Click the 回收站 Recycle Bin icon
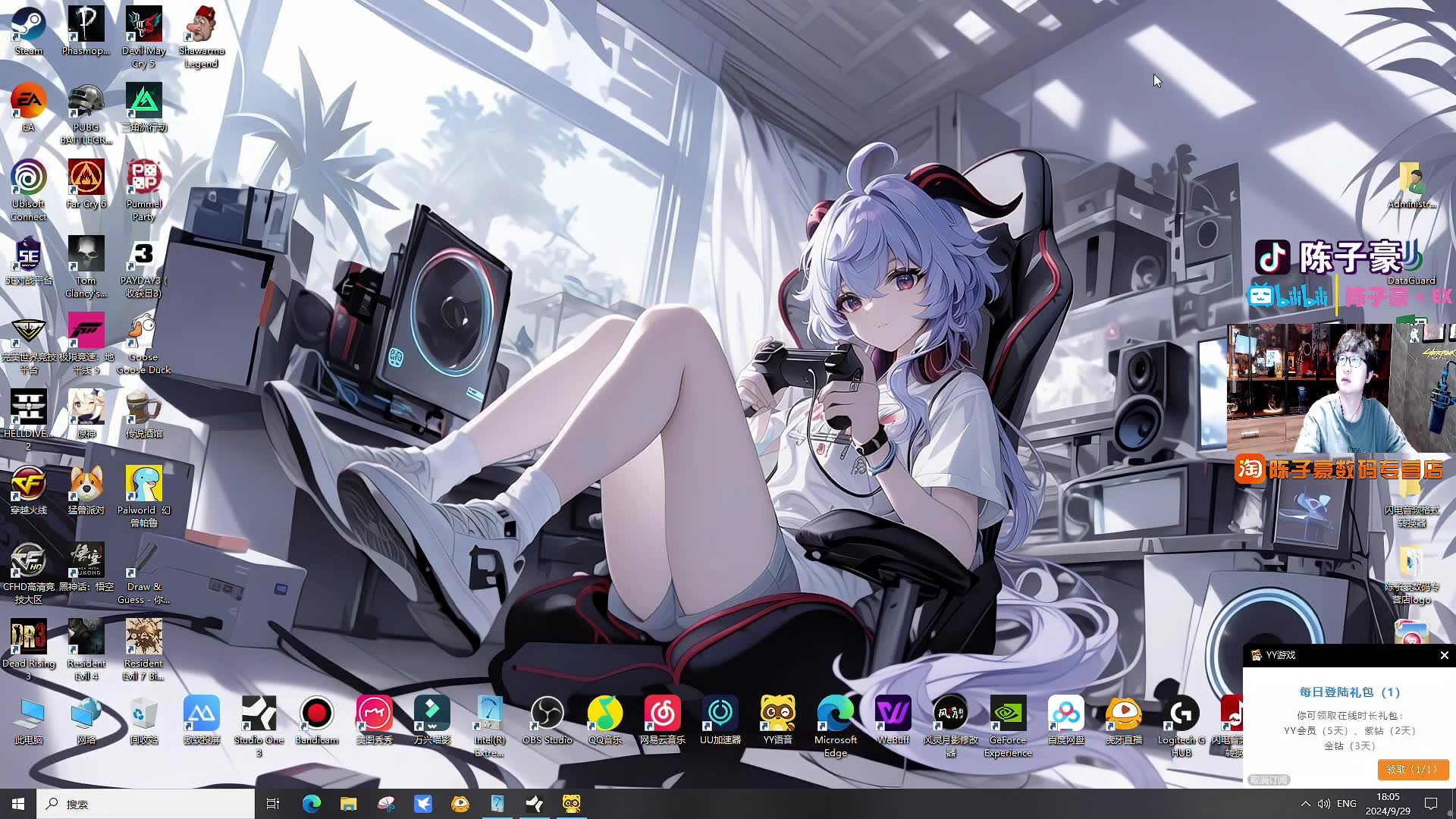Viewport: 1456px width, 819px height. 143,720
